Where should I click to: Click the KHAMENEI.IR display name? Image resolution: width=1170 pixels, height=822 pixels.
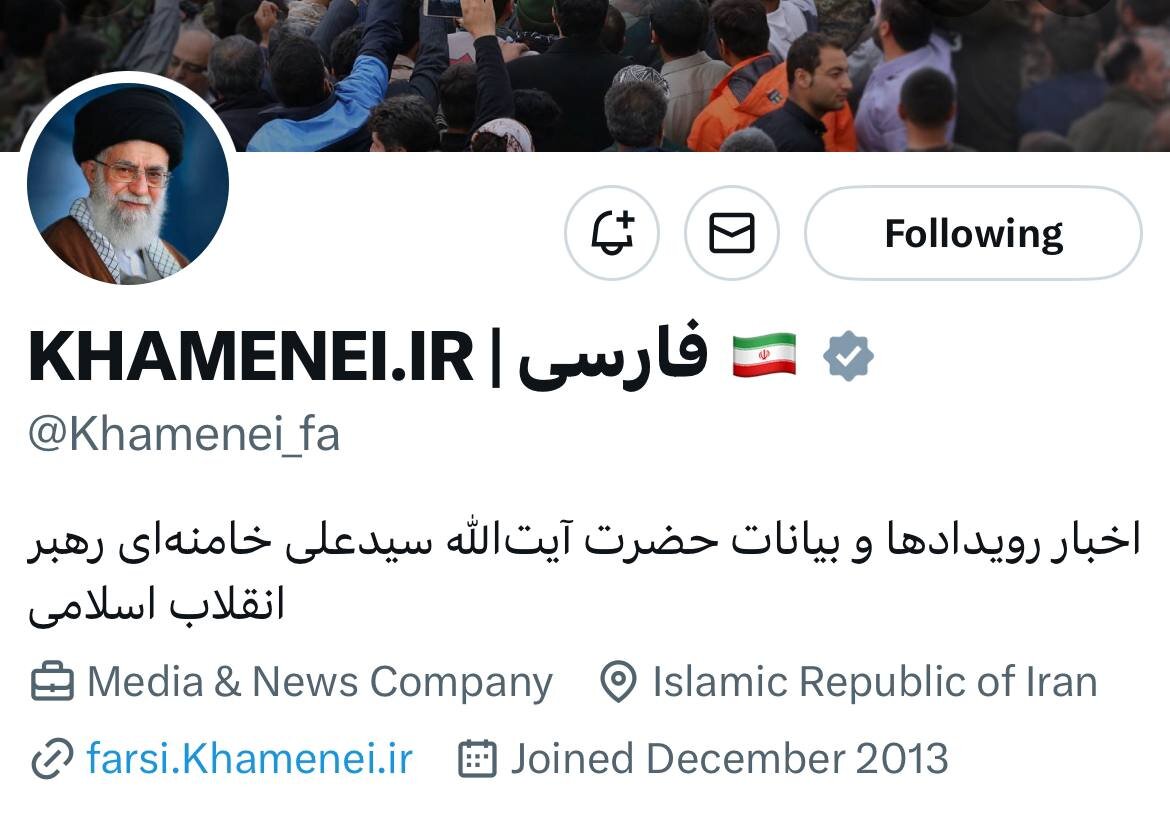coord(251,357)
